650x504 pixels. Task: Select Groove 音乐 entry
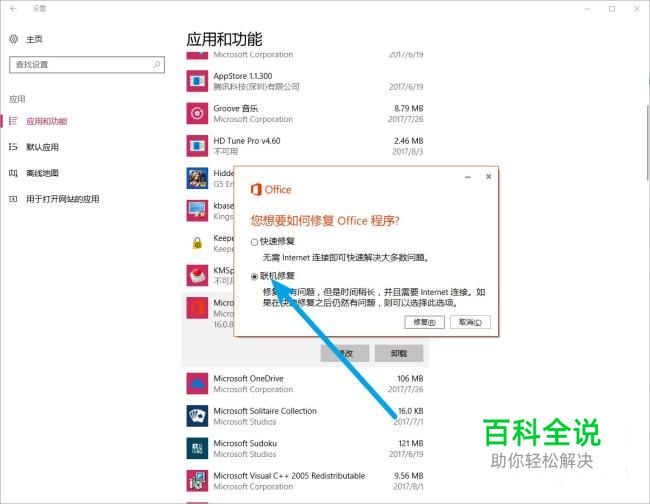pyautogui.click(x=305, y=114)
